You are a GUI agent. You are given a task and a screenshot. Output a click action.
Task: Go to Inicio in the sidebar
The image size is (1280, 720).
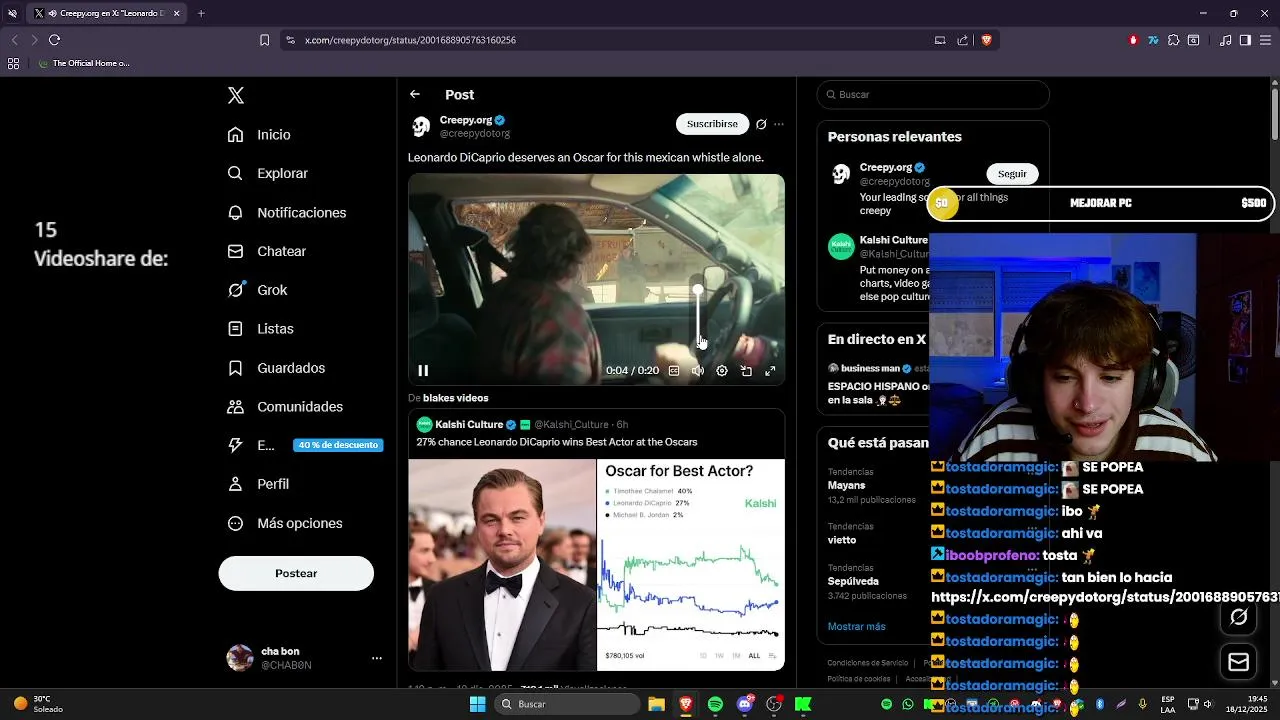(259, 135)
